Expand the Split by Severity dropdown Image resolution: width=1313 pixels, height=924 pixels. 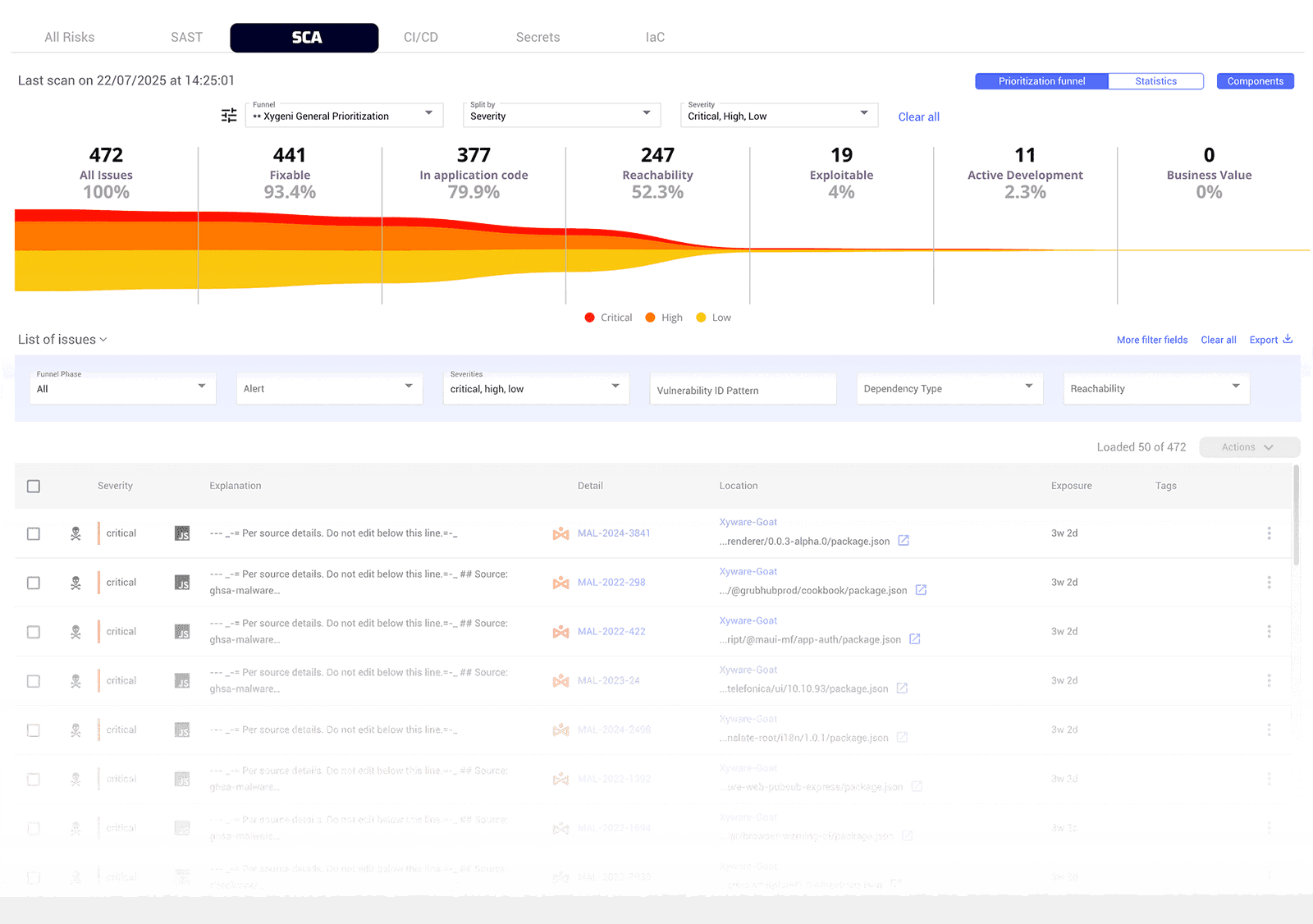click(x=560, y=116)
